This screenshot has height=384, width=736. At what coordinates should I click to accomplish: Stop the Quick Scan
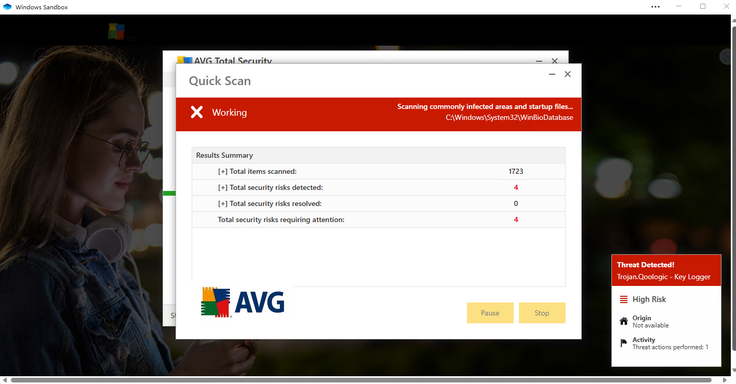542,313
